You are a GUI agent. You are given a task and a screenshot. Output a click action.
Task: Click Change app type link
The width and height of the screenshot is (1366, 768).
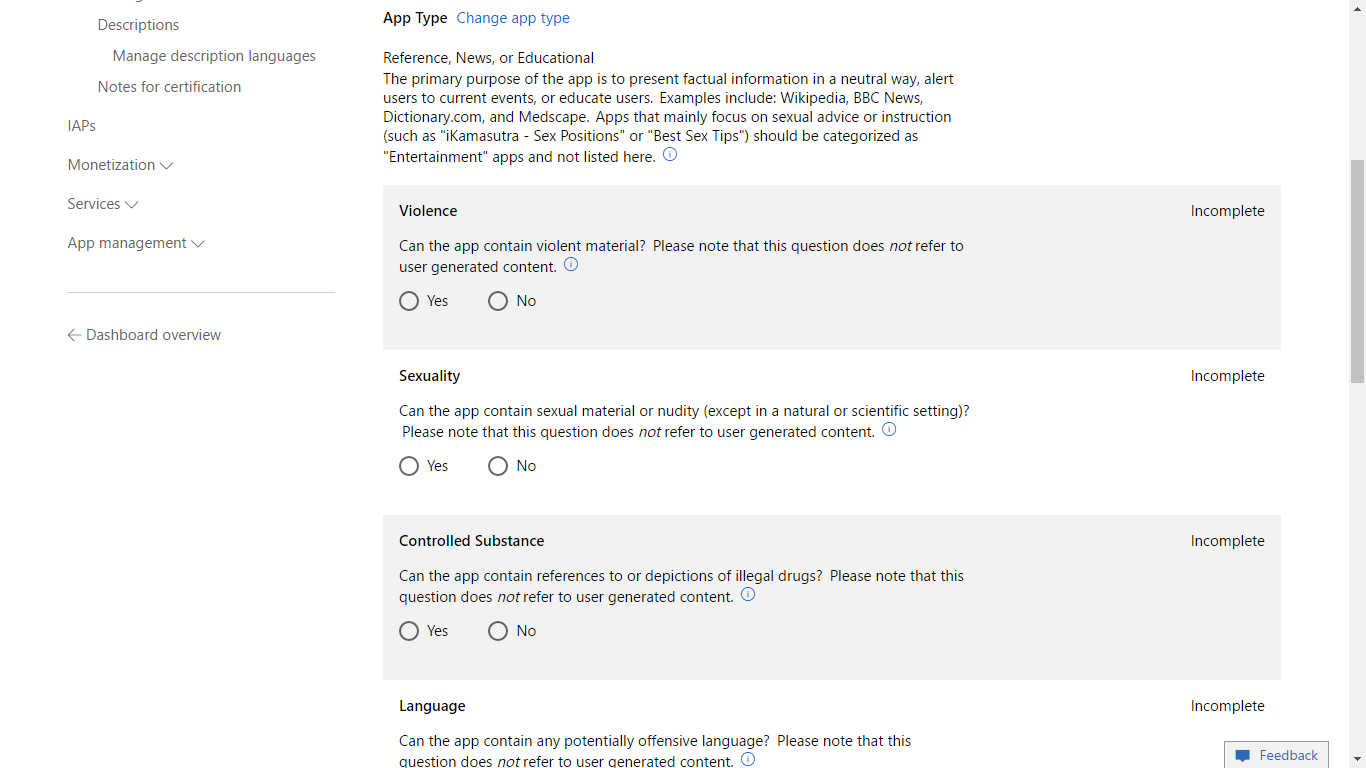pos(513,18)
